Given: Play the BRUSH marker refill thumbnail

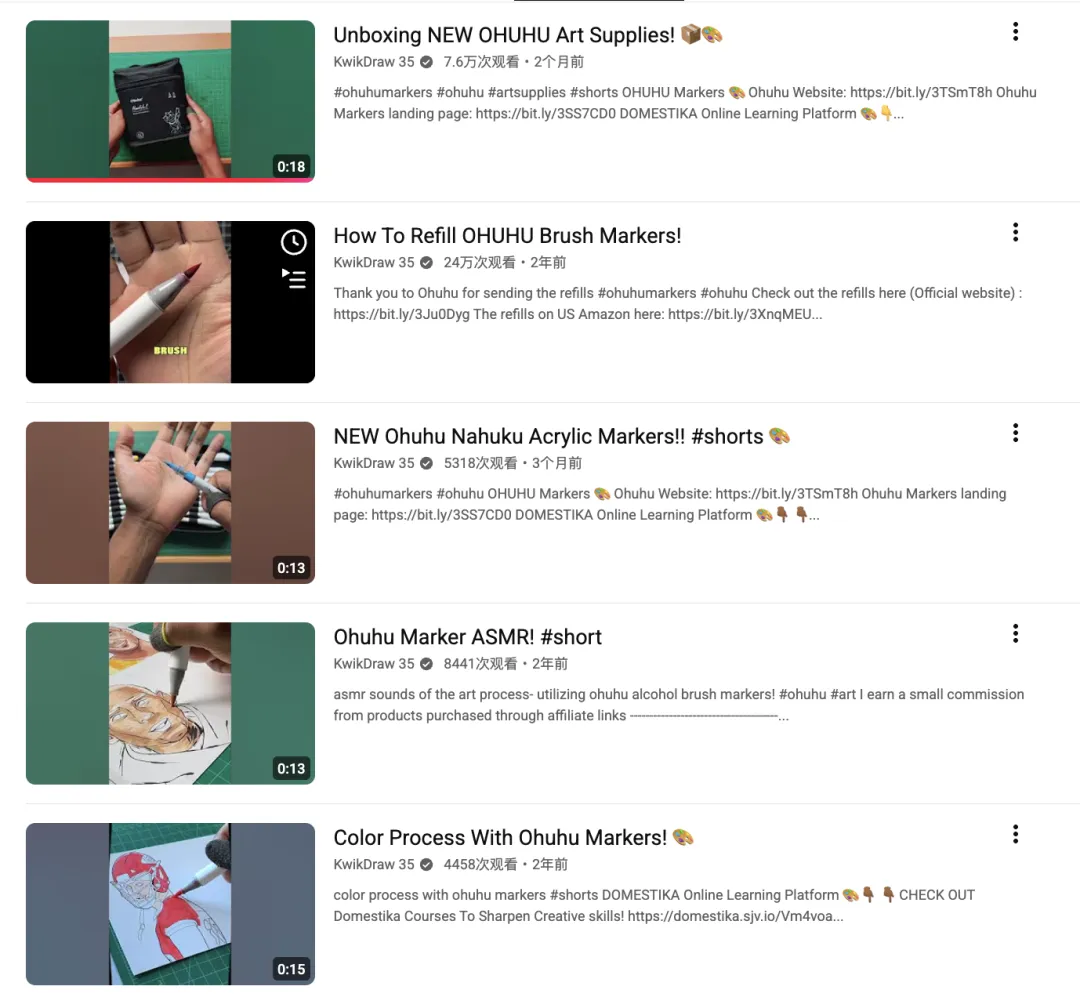Looking at the screenshot, I should tap(170, 302).
